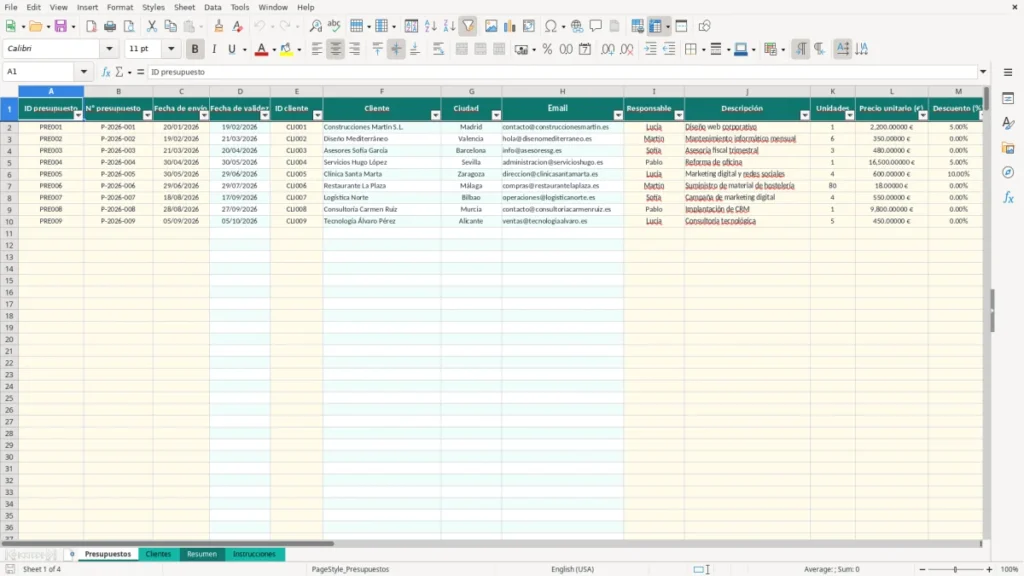The height and width of the screenshot is (576, 1024).
Task: Insert chart icon in toolbar
Action: pos(510,26)
